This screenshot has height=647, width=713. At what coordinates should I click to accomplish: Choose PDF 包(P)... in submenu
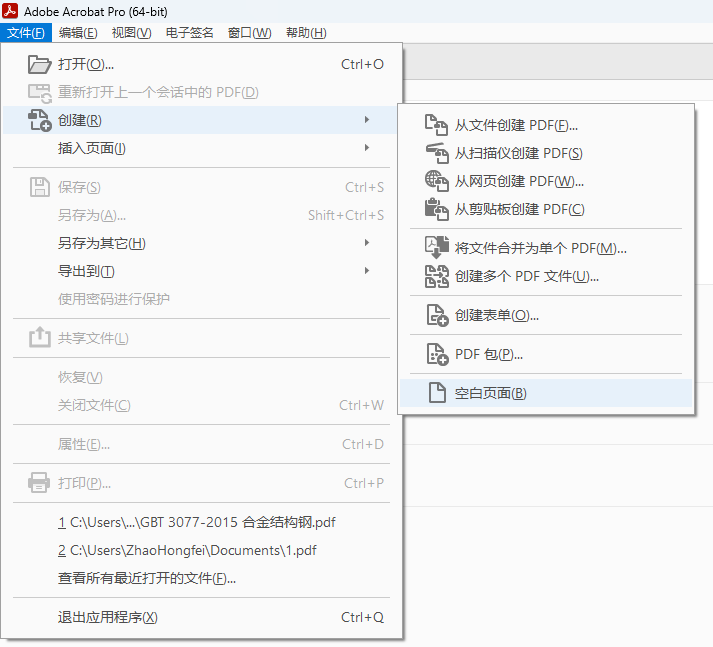coord(546,354)
